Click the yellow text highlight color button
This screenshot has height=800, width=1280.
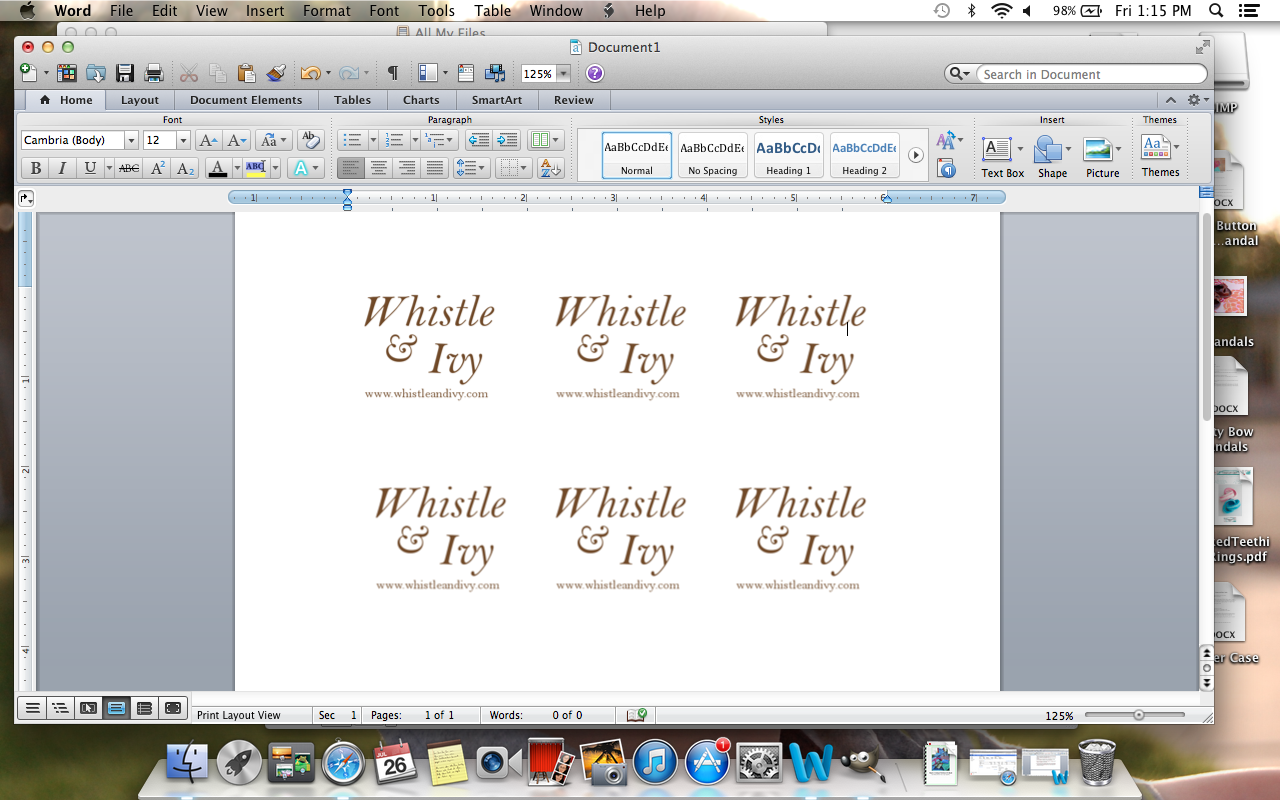[x=256, y=168]
